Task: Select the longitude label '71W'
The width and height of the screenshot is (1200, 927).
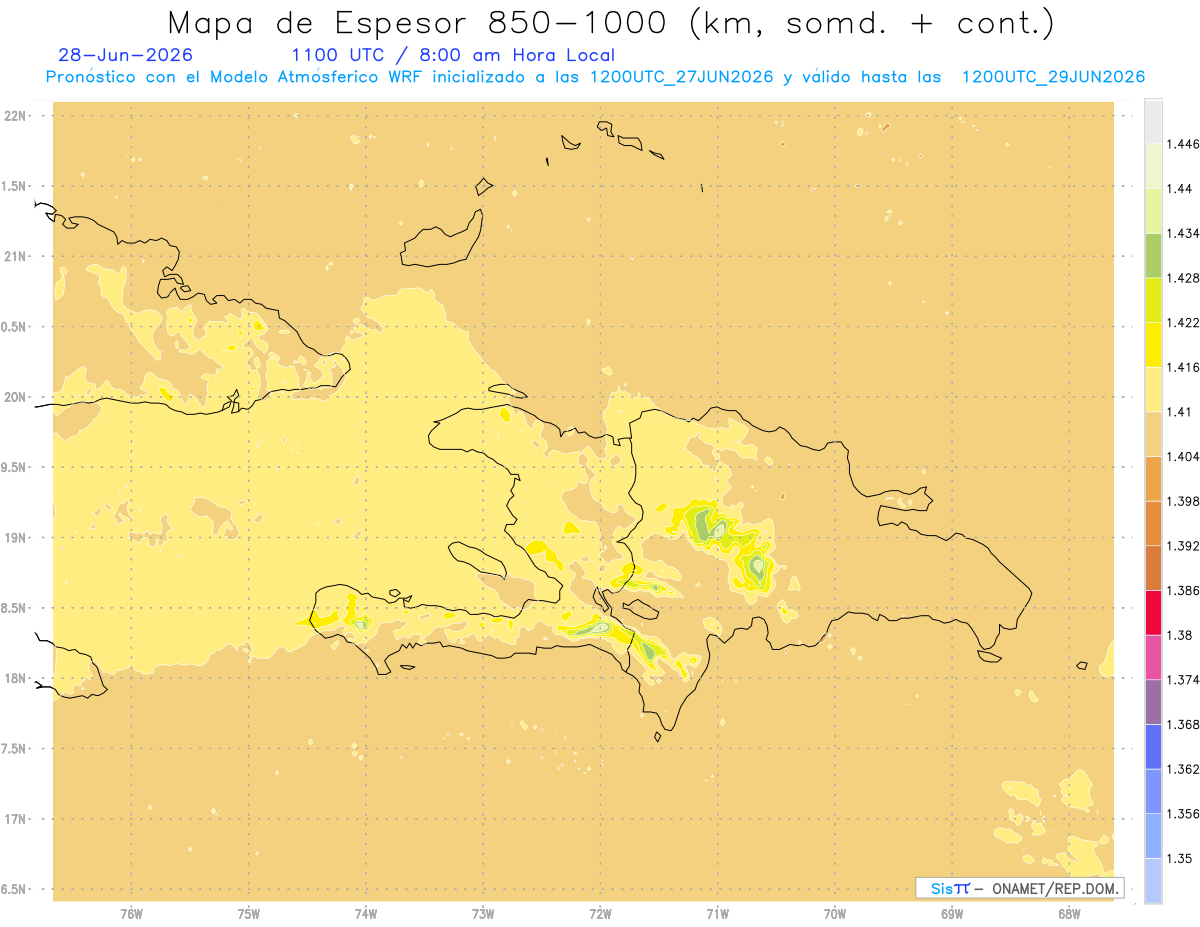Action: pyautogui.click(x=717, y=914)
